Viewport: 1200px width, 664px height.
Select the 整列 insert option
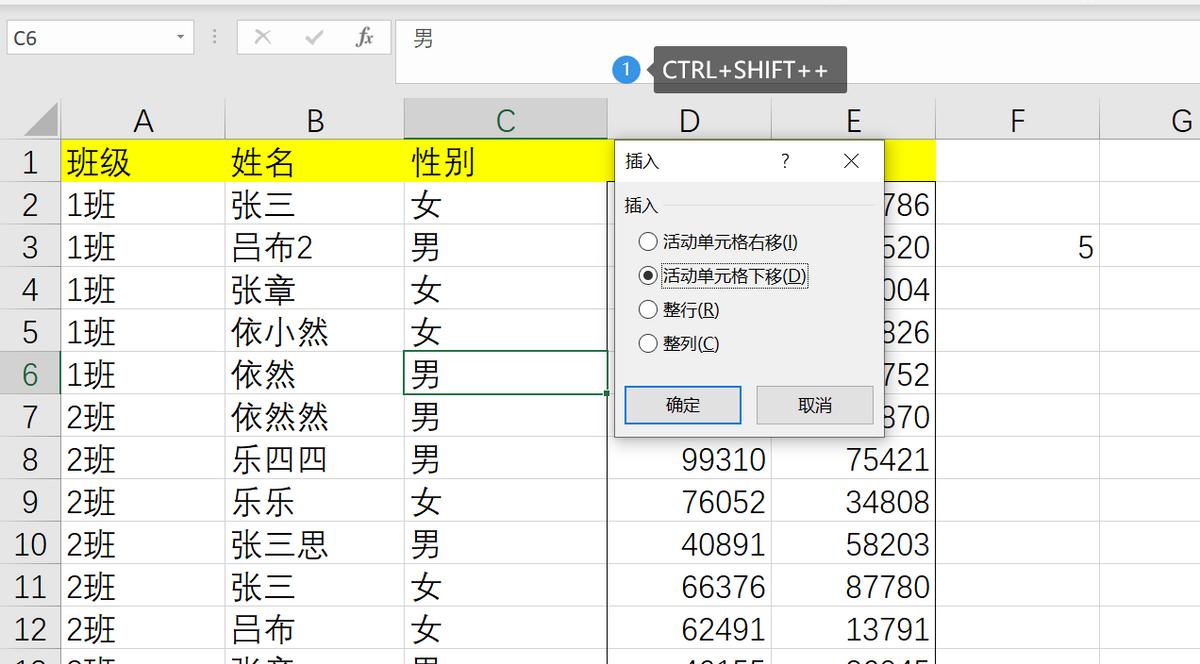(x=646, y=343)
